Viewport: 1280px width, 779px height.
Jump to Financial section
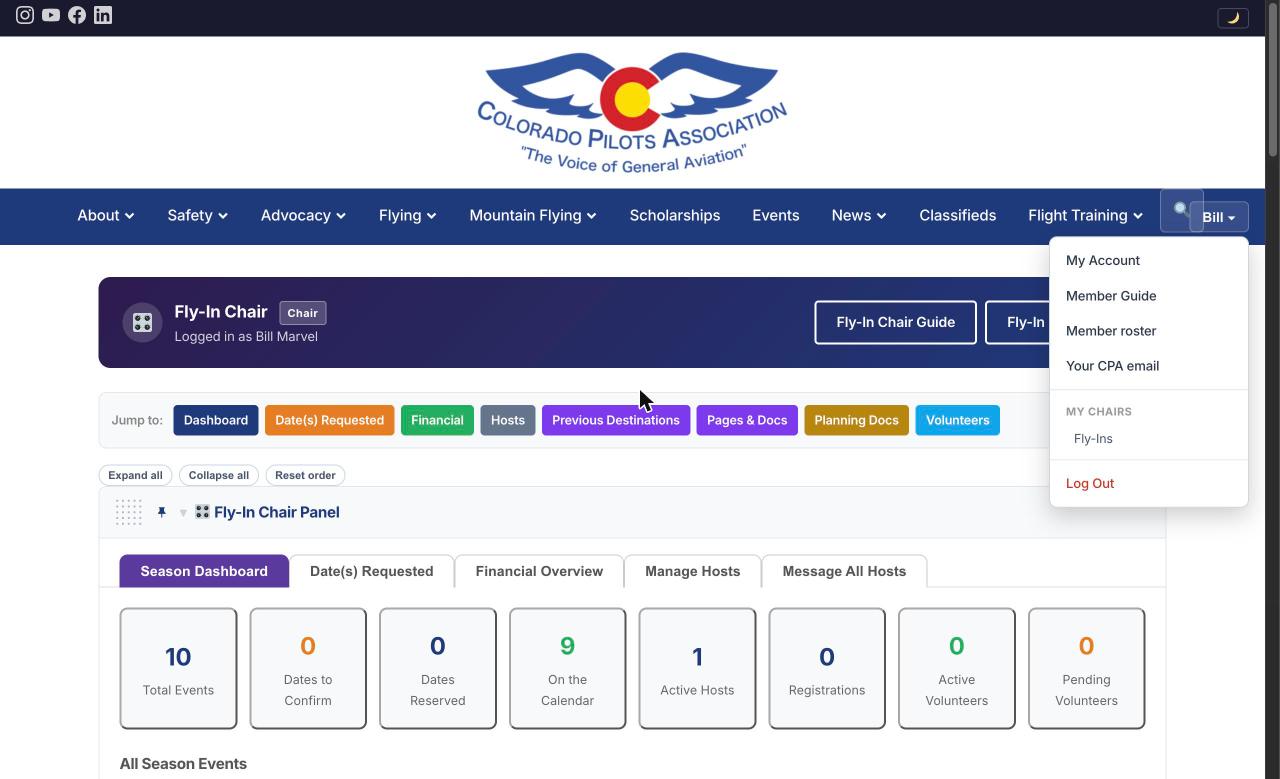point(437,420)
